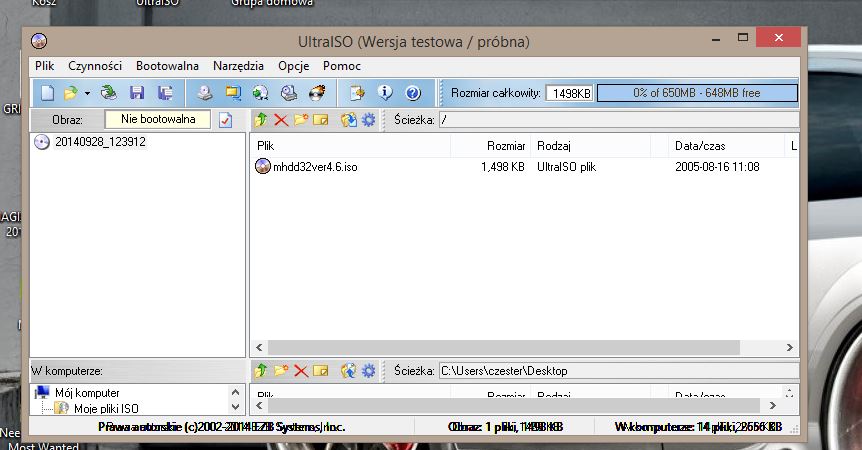Click the UltraISO plik type cell

(566, 167)
